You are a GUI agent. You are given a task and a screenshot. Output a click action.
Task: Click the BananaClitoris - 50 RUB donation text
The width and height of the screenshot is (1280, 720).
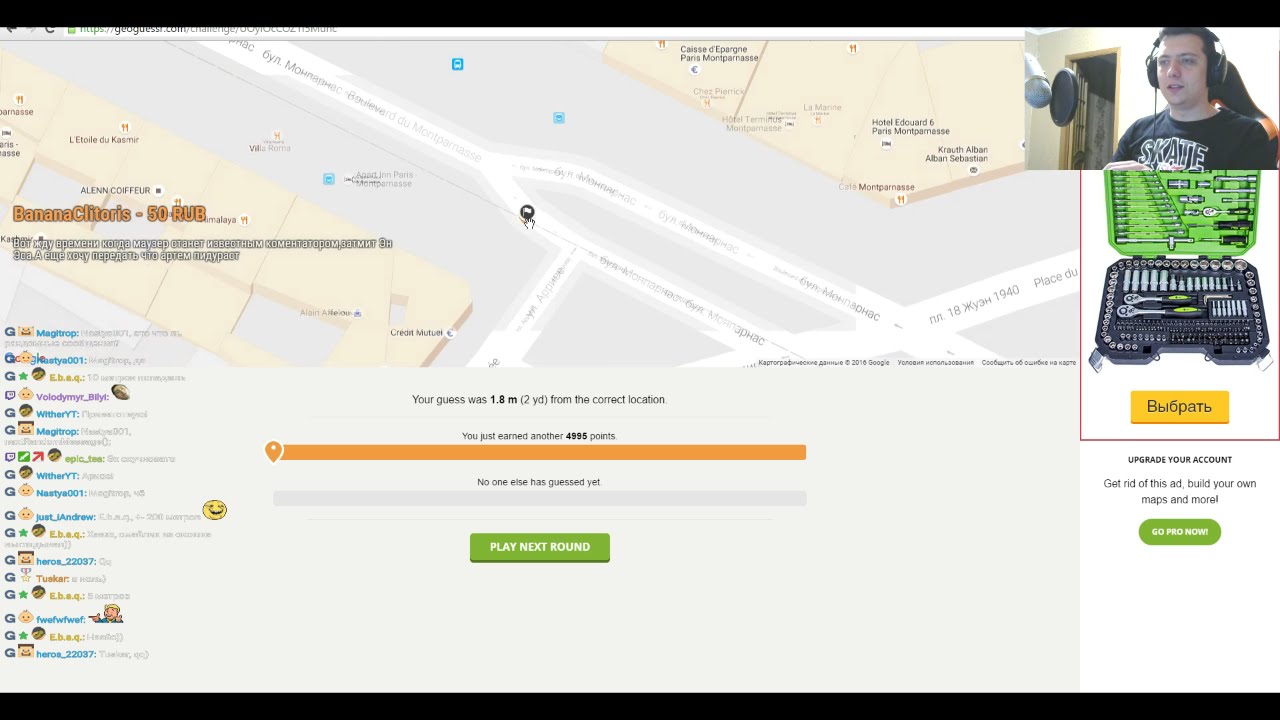(x=109, y=214)
